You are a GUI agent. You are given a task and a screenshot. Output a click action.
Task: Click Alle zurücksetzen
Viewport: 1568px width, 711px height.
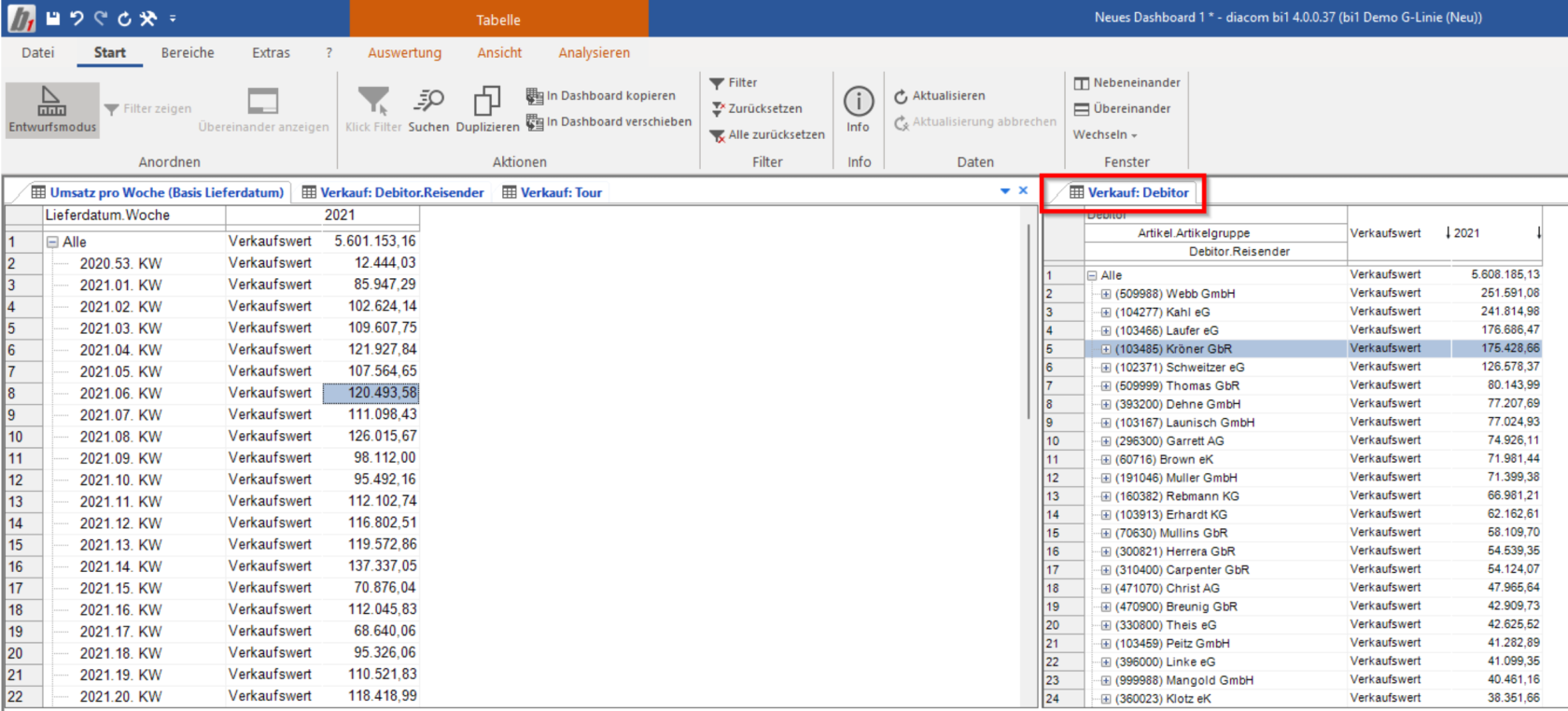coord(767,135)
